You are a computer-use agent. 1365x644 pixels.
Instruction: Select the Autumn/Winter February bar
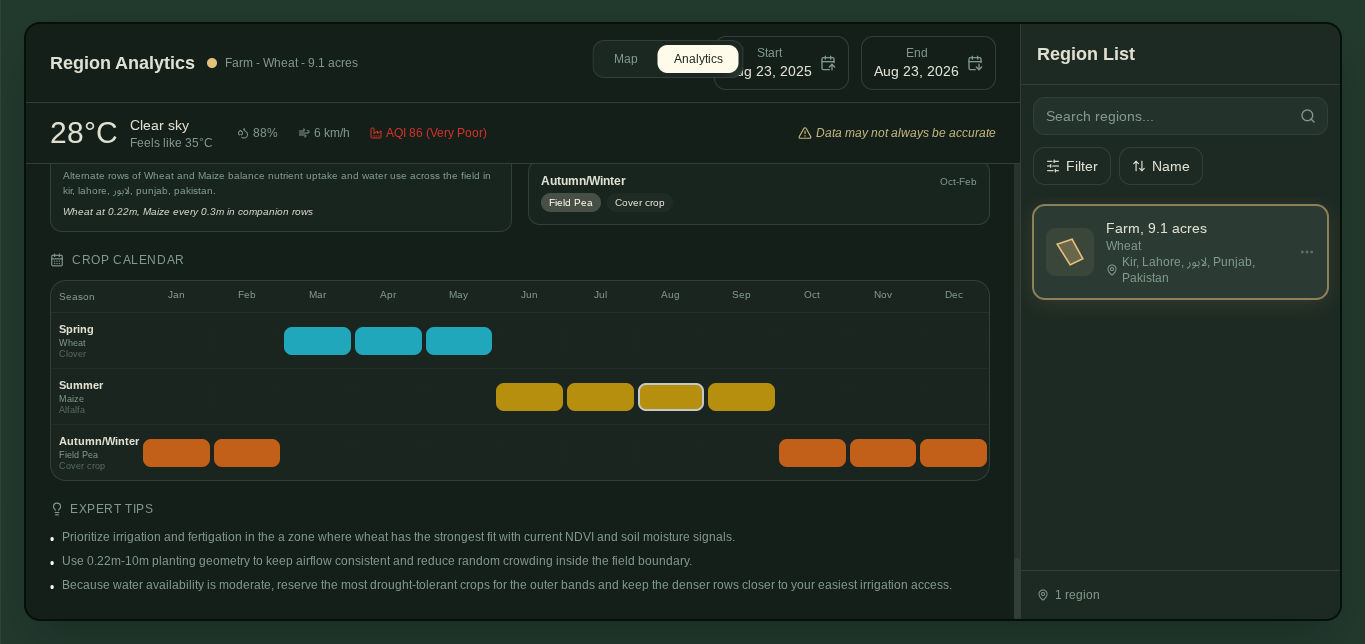click(247, 453)
